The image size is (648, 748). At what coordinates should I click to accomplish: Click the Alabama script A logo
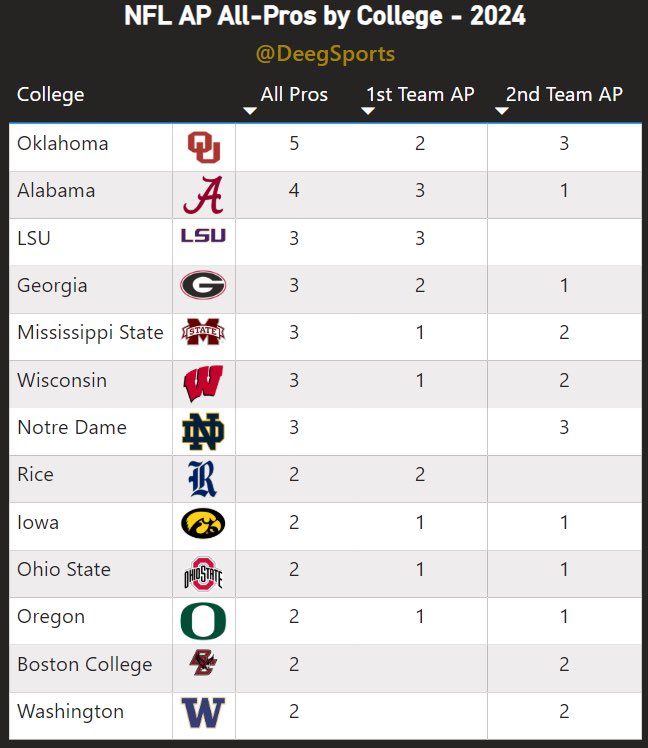click(204, 195)
